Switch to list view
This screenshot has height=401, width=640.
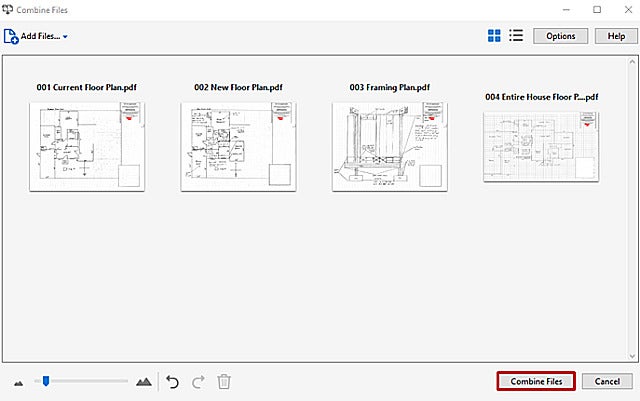click(x=516, y=36)
